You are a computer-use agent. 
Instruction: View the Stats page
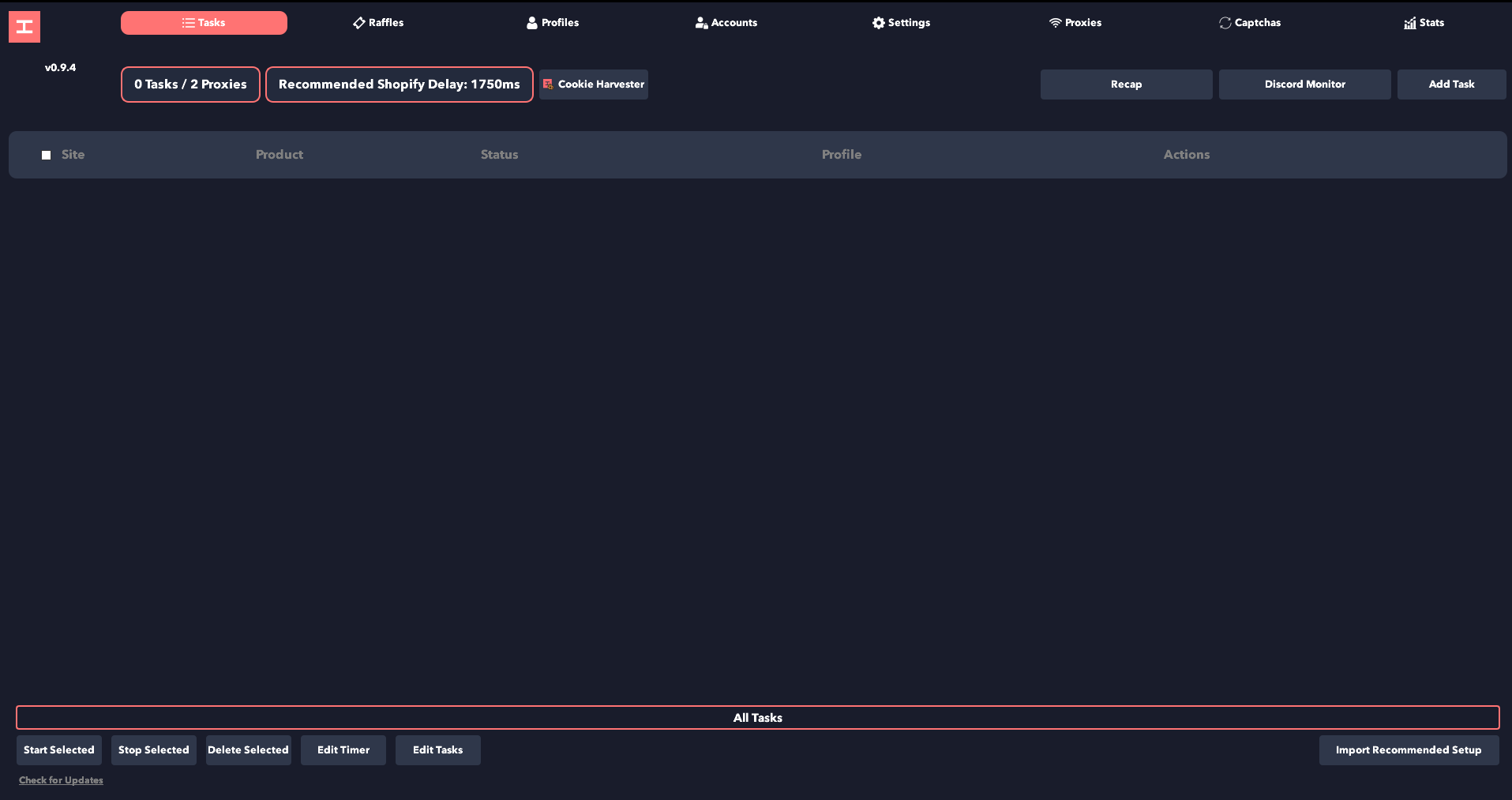[1424, 23]
